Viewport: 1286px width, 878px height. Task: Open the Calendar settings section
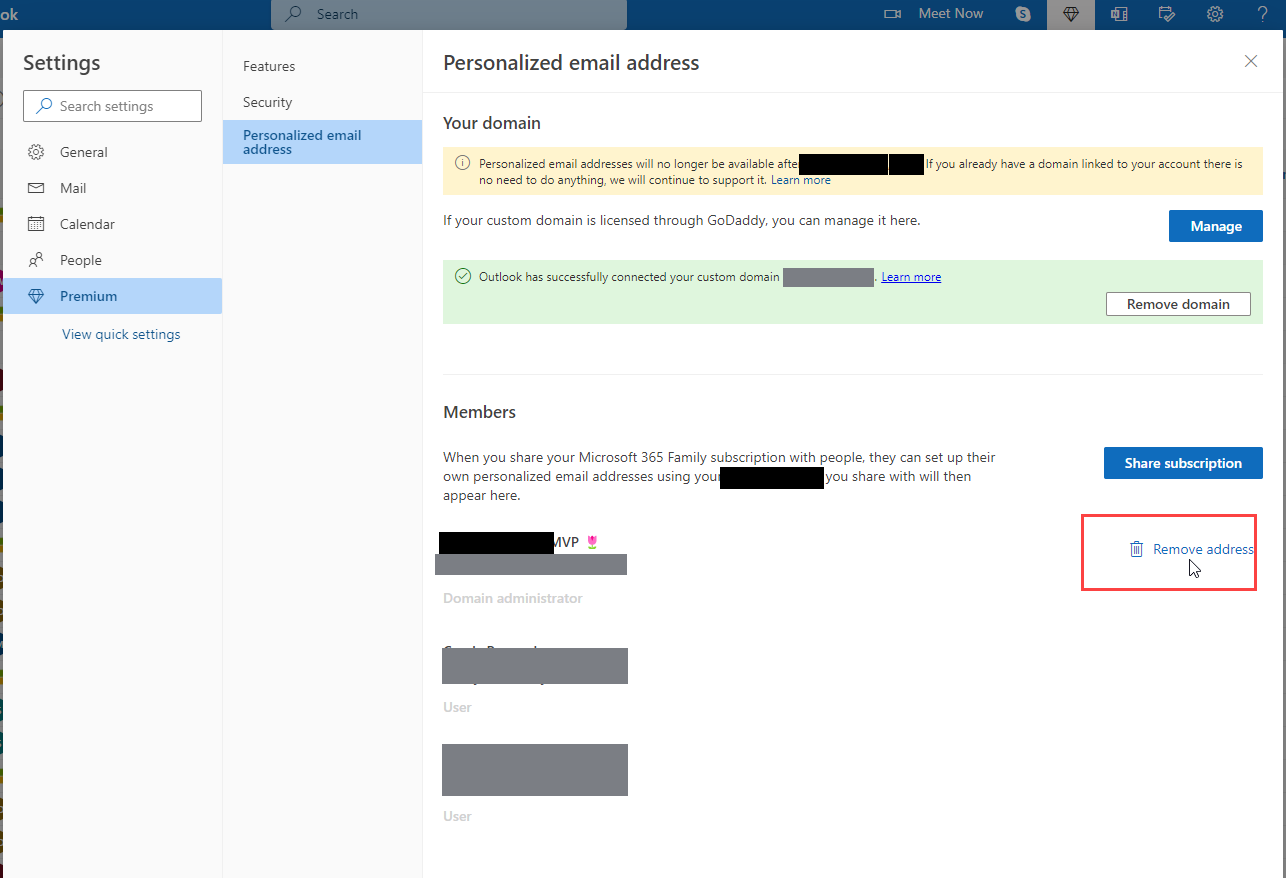(90, 223)
